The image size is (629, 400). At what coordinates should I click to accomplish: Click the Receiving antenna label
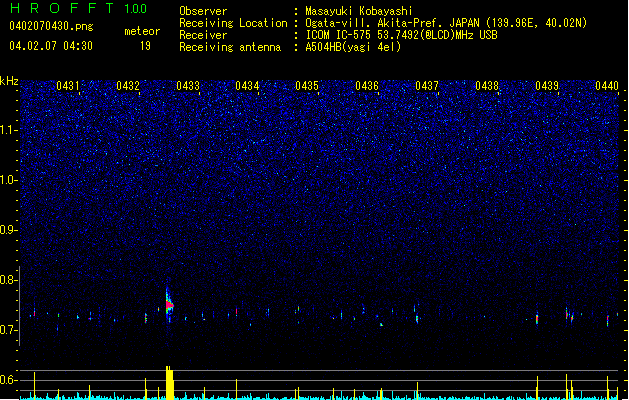coord(230,47)
